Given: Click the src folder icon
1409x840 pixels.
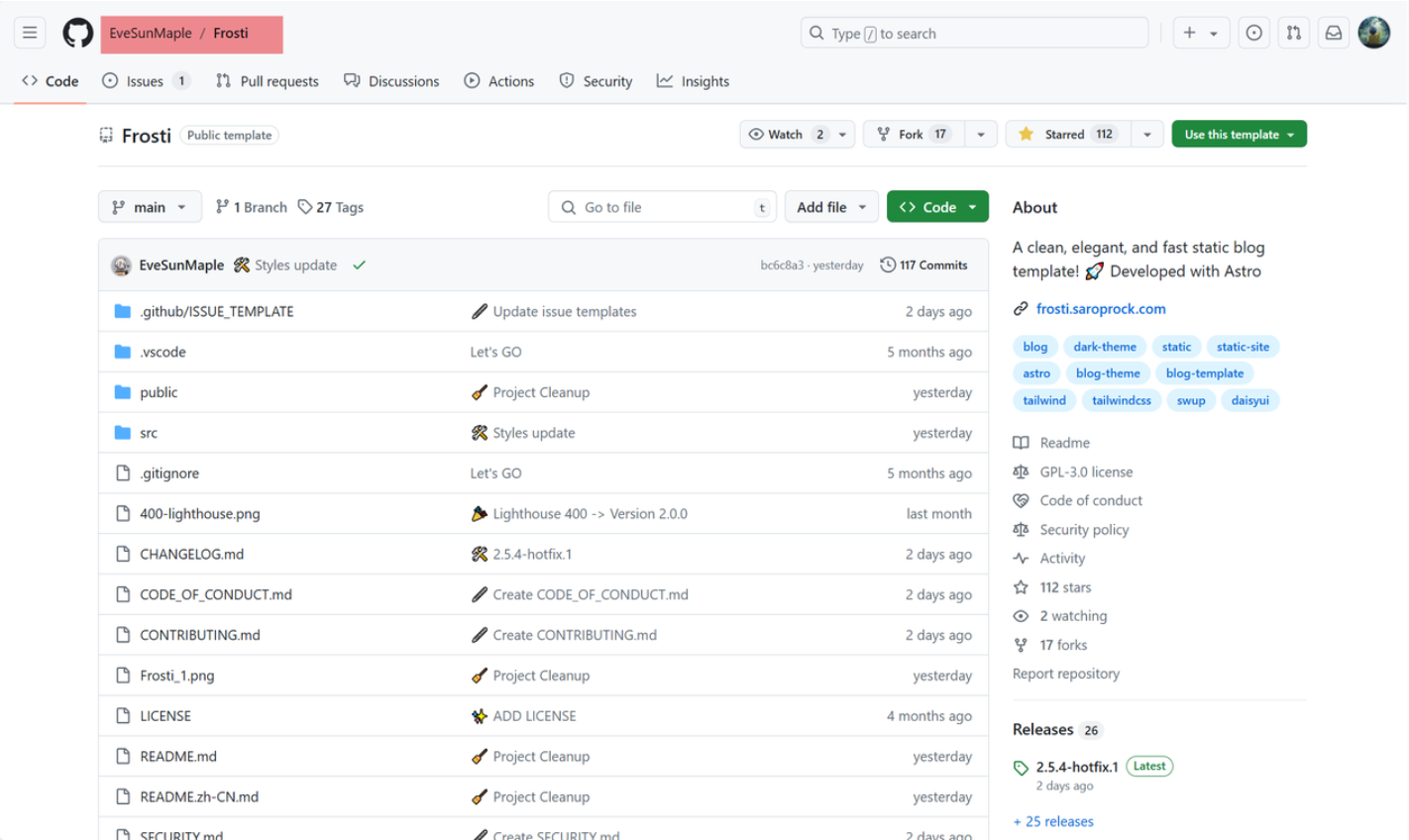Looking at the screenshot, I should click(x=123, y=433).
